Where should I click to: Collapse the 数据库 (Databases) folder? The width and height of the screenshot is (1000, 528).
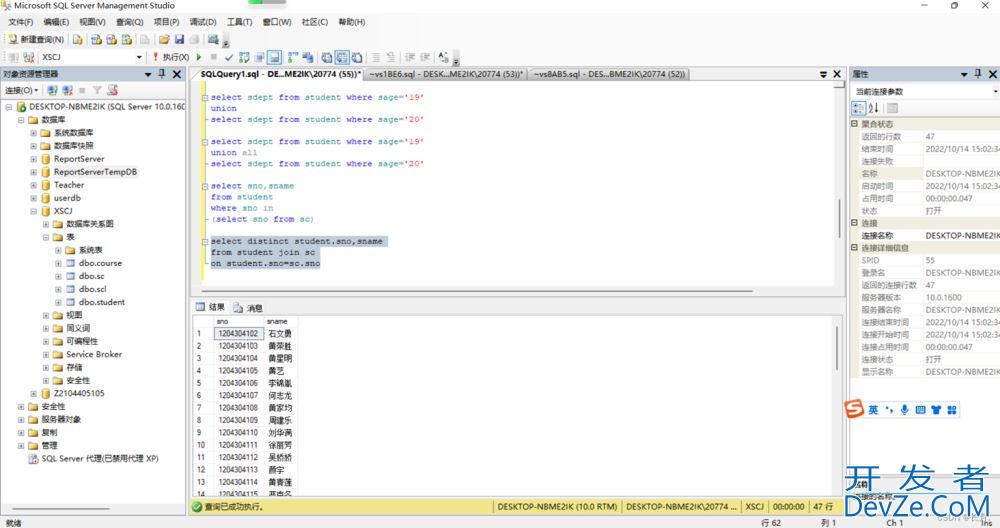[21, 120]
